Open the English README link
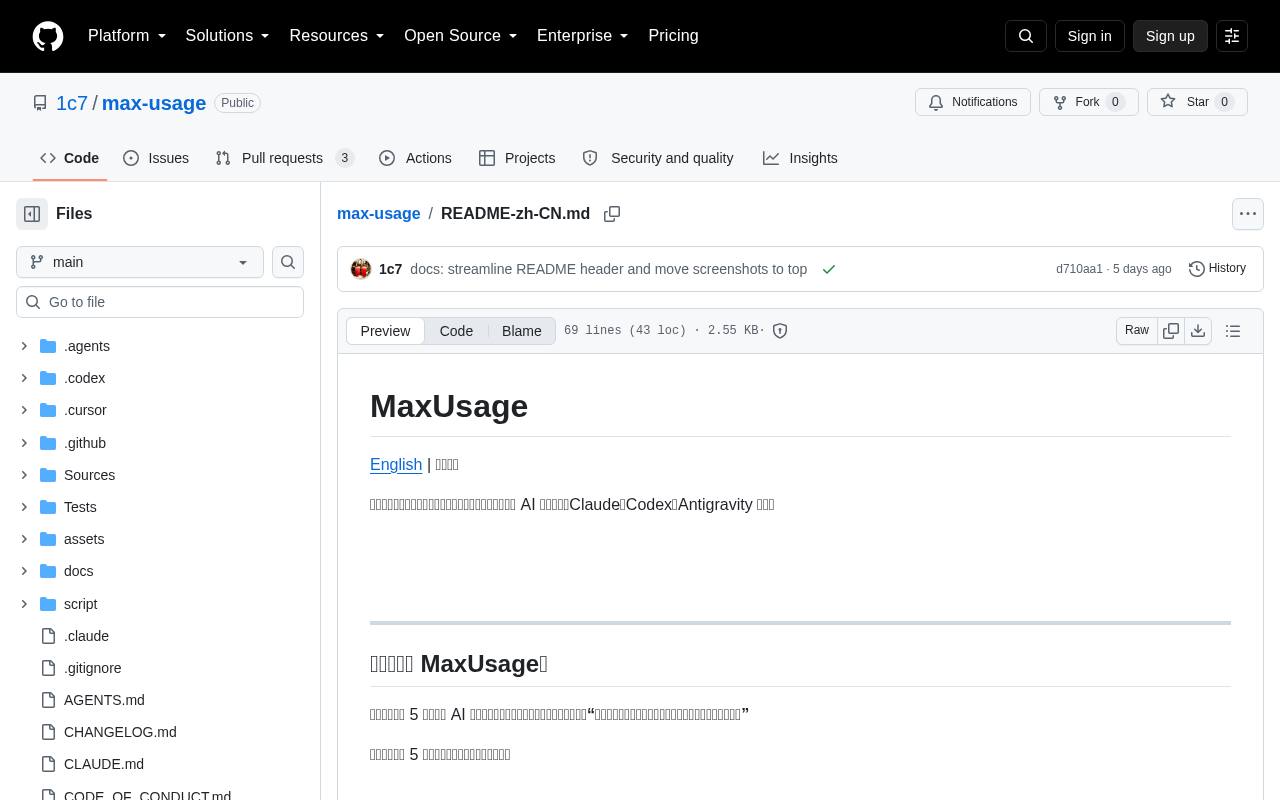 (396, 464)
